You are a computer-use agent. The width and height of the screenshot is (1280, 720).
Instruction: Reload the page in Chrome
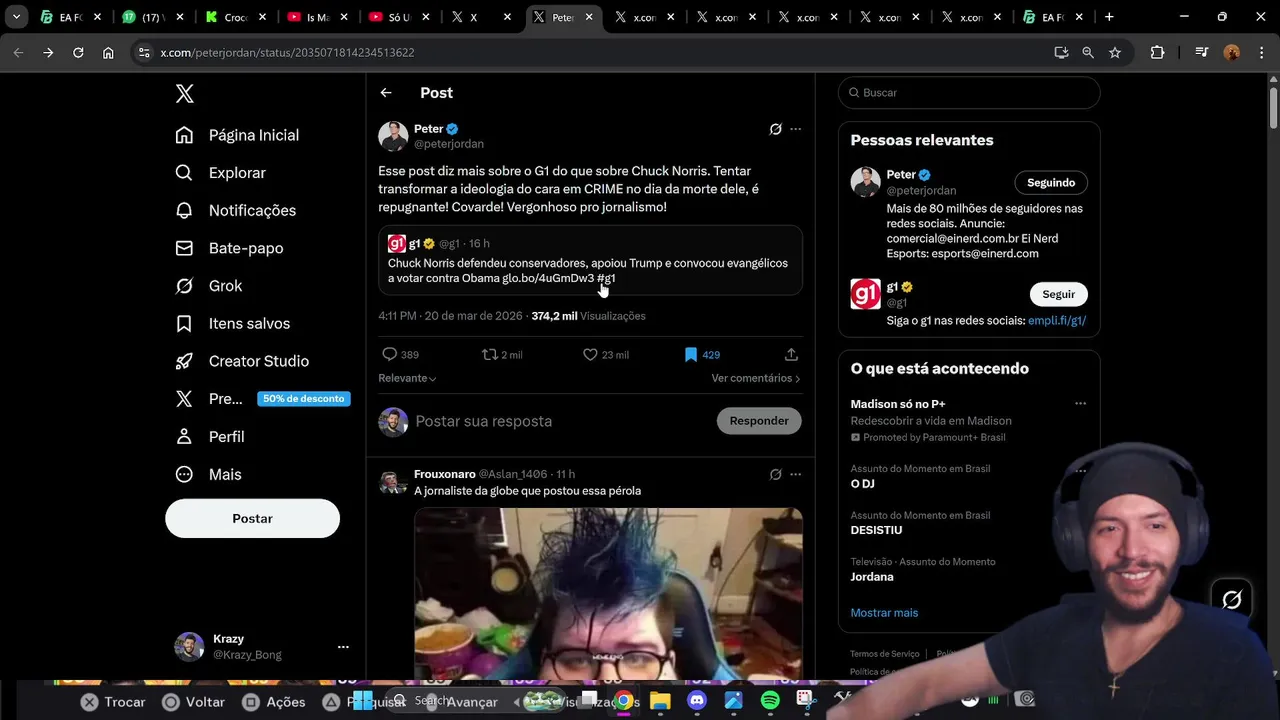tap(78, 52)
